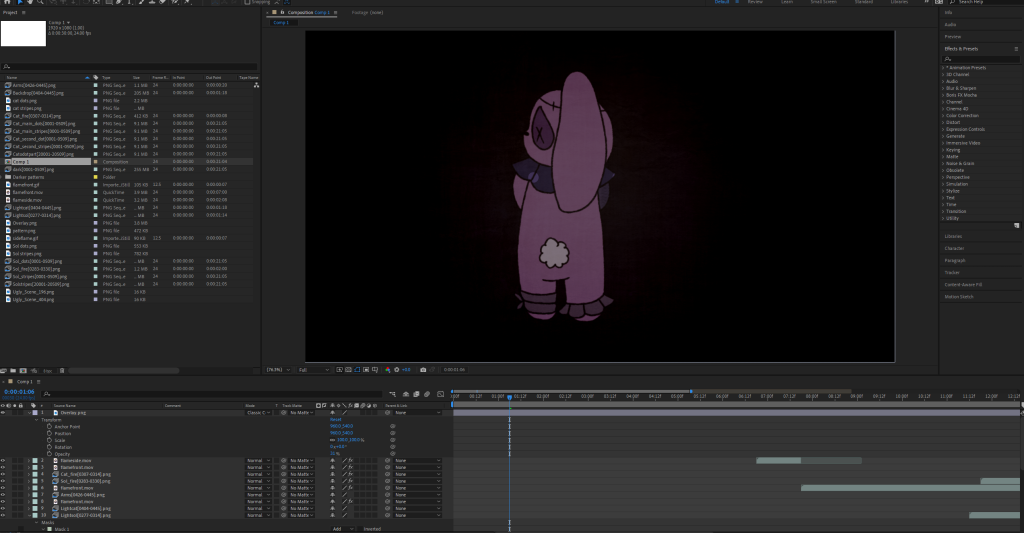Toggle mask and shape path visibility
Screen dimensions: 1024x533
(357, 370)
